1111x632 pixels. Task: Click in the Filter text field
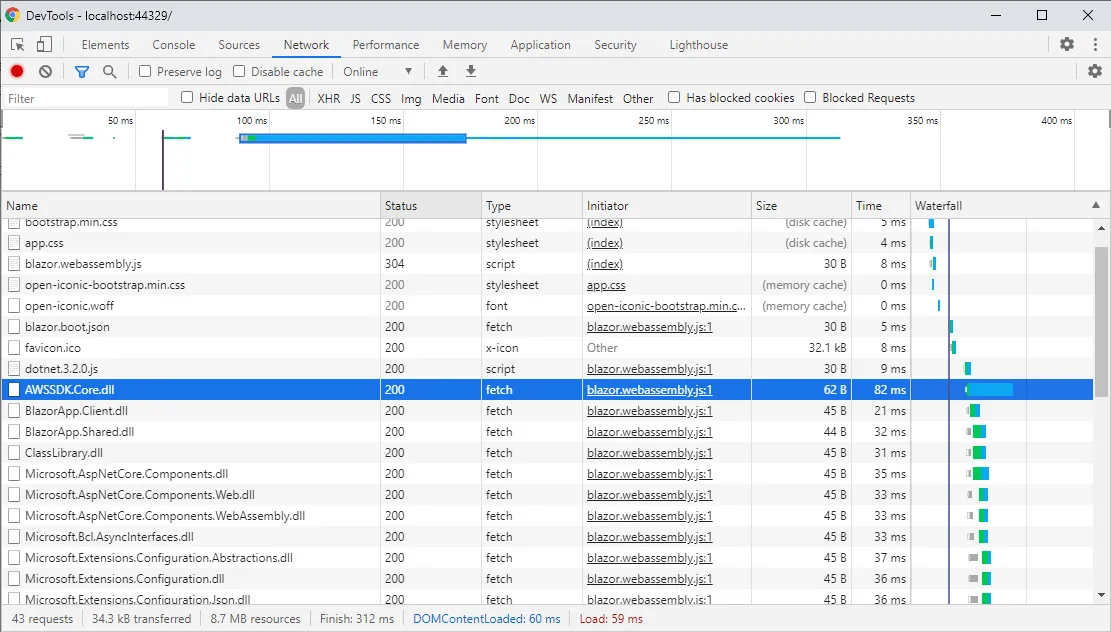(x=85, y=99)
